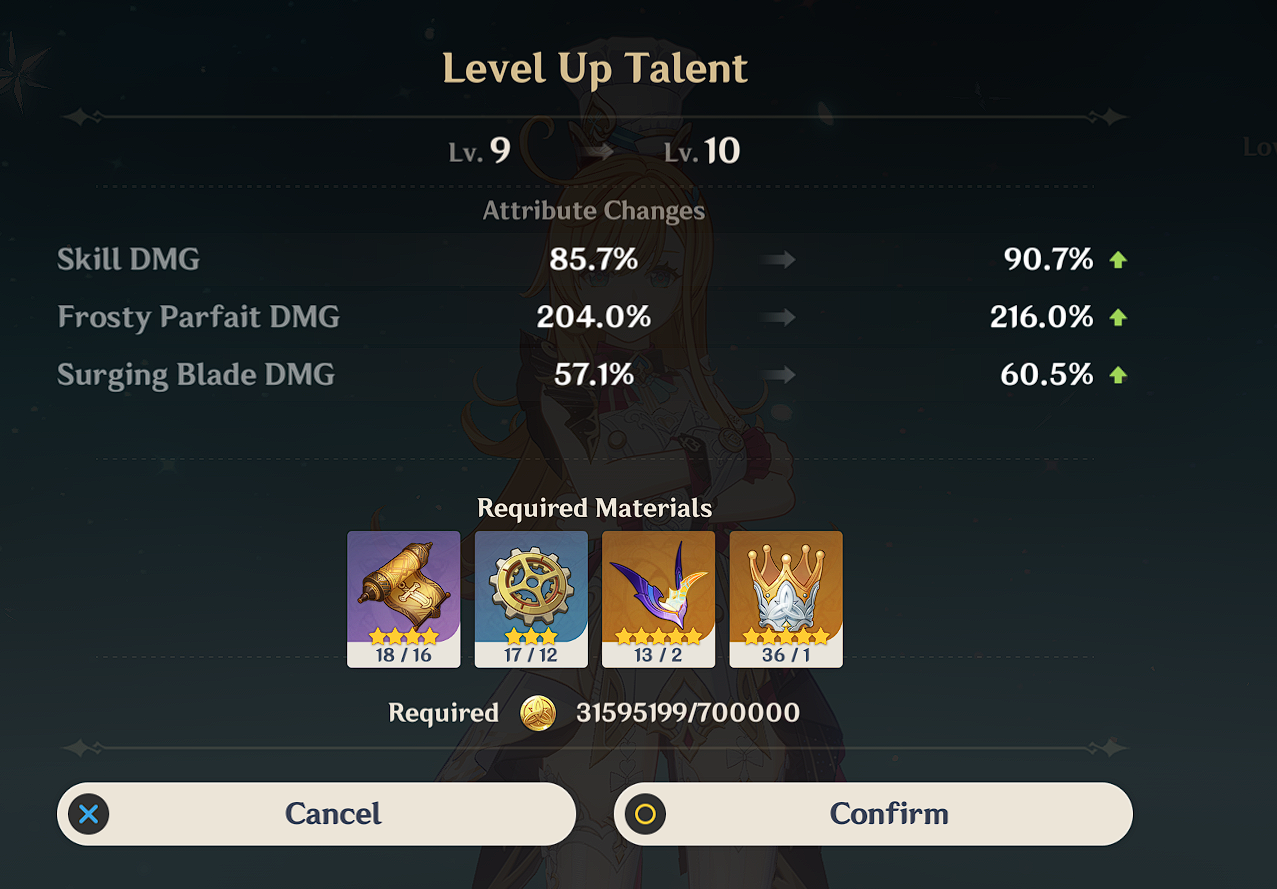The width and height of the screenshot is (1277, 889).
Task: Click the Lv. 10 target level
Action: [702, 151]
